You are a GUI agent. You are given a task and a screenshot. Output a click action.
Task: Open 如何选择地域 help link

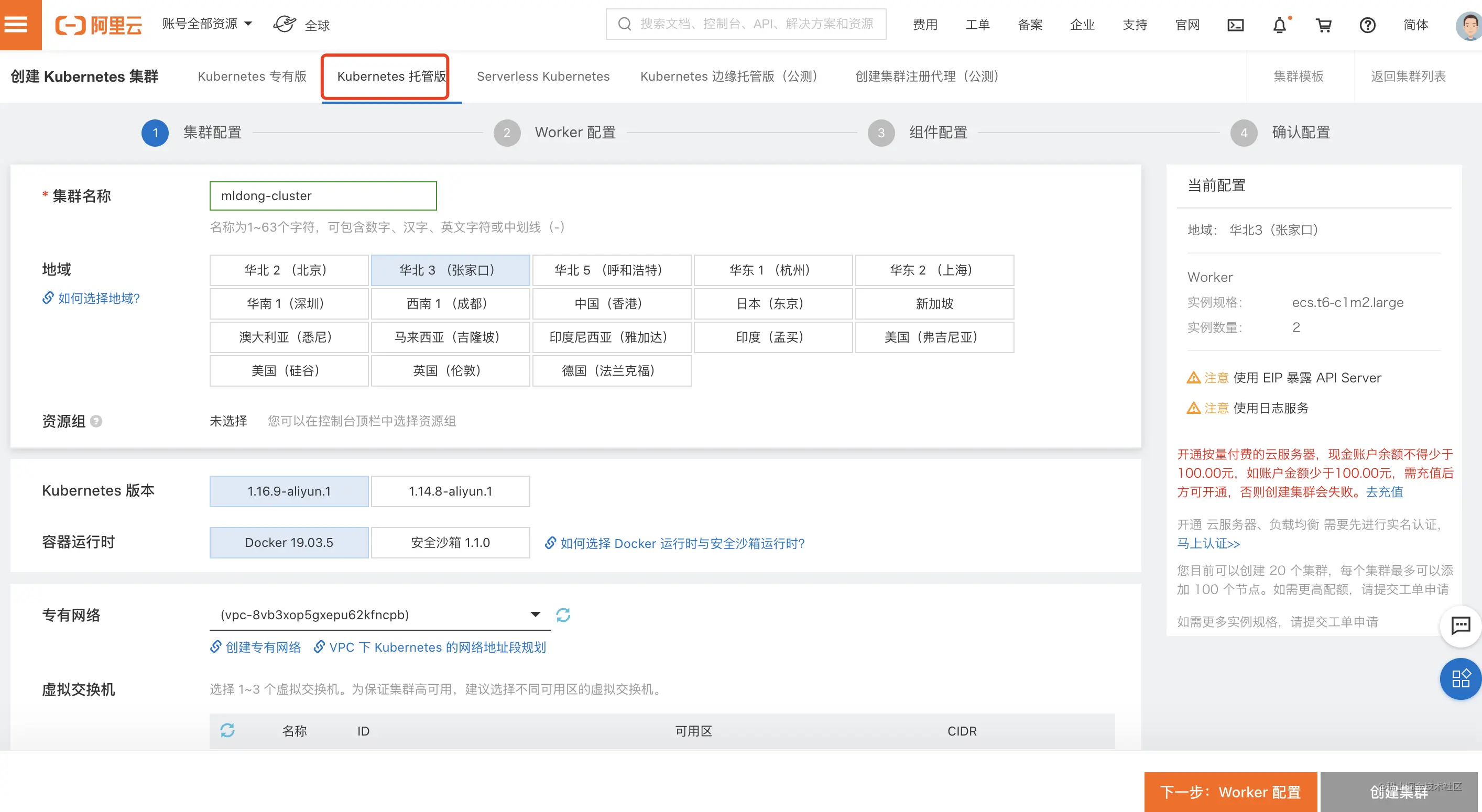point(92,298)
